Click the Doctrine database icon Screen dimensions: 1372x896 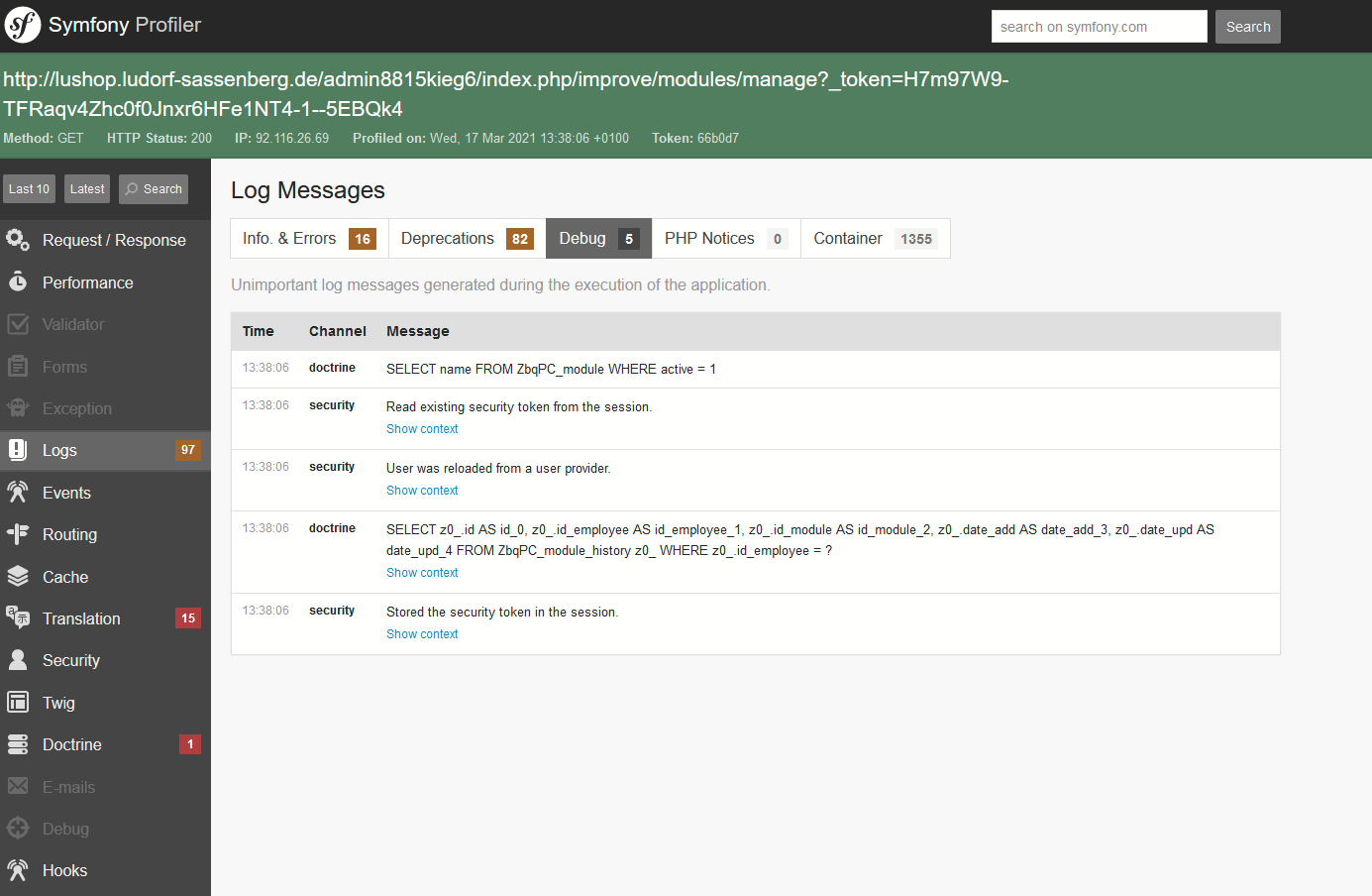point(18,744)
